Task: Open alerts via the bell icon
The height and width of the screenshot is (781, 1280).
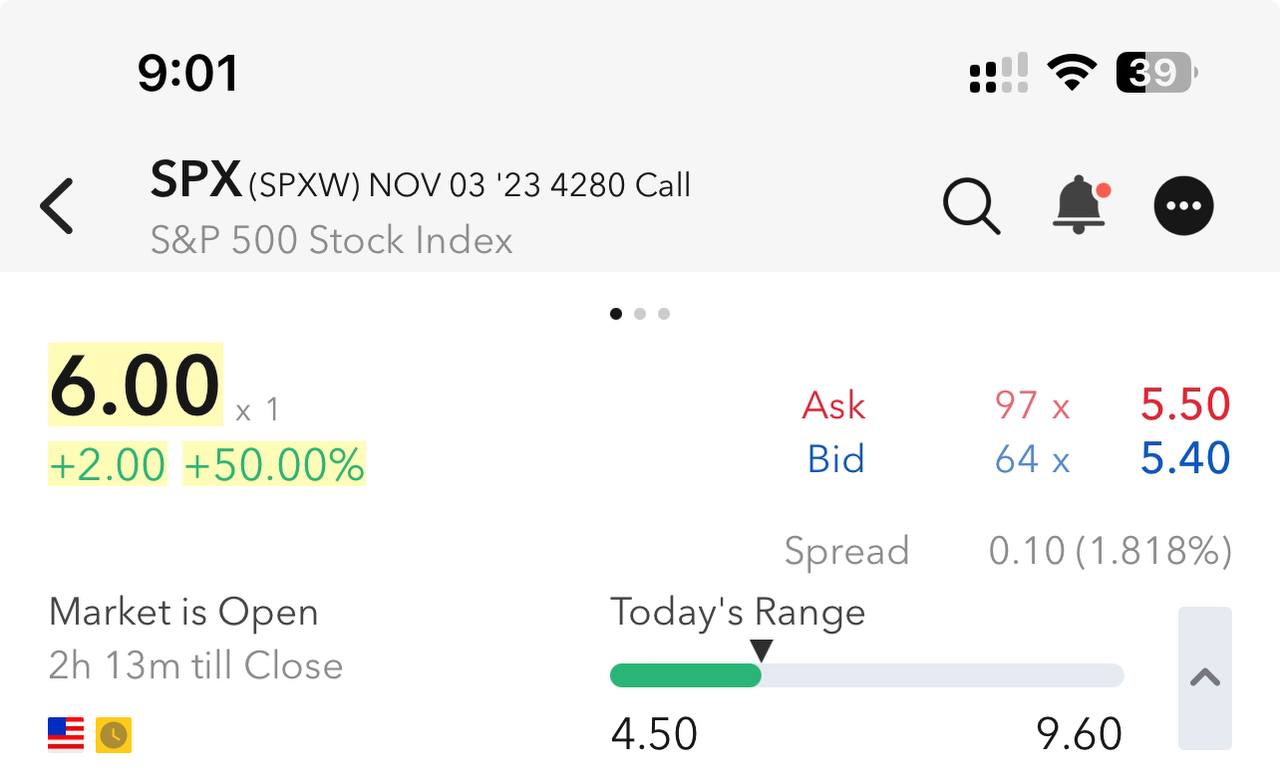Action: point(1080,205)
